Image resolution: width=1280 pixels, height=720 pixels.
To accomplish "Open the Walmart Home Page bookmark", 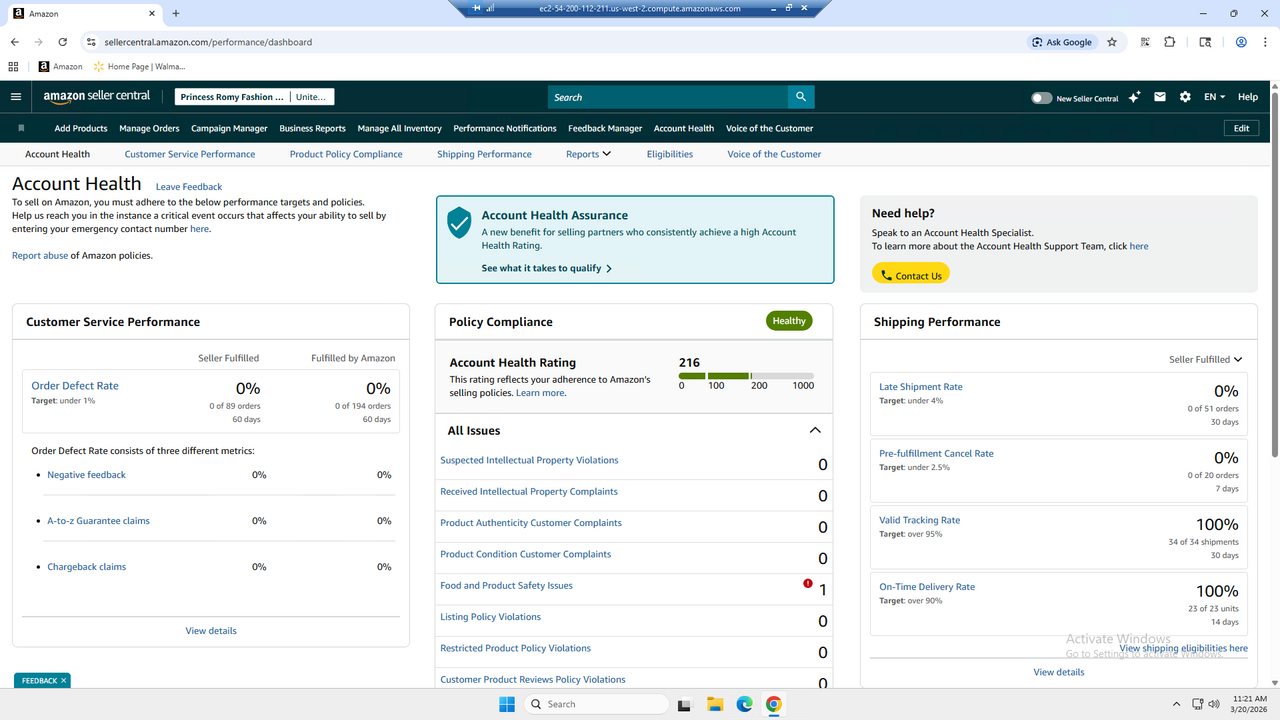I will pos(139,67).
